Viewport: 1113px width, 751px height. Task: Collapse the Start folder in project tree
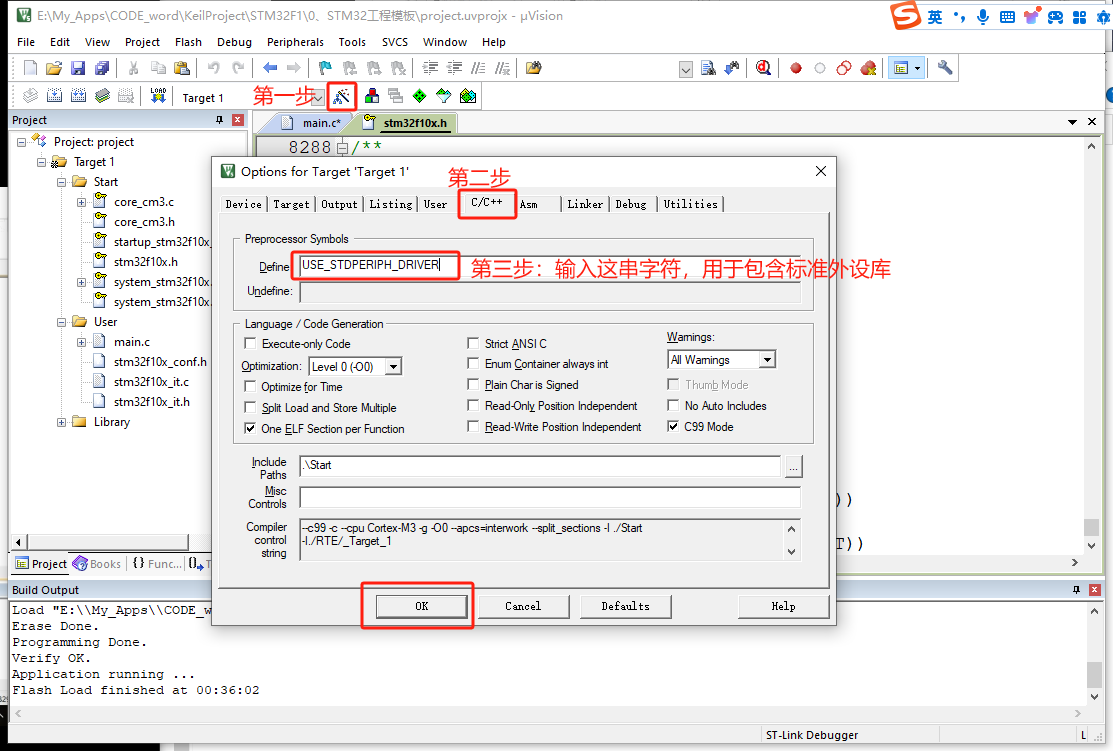tap(62, 182)
